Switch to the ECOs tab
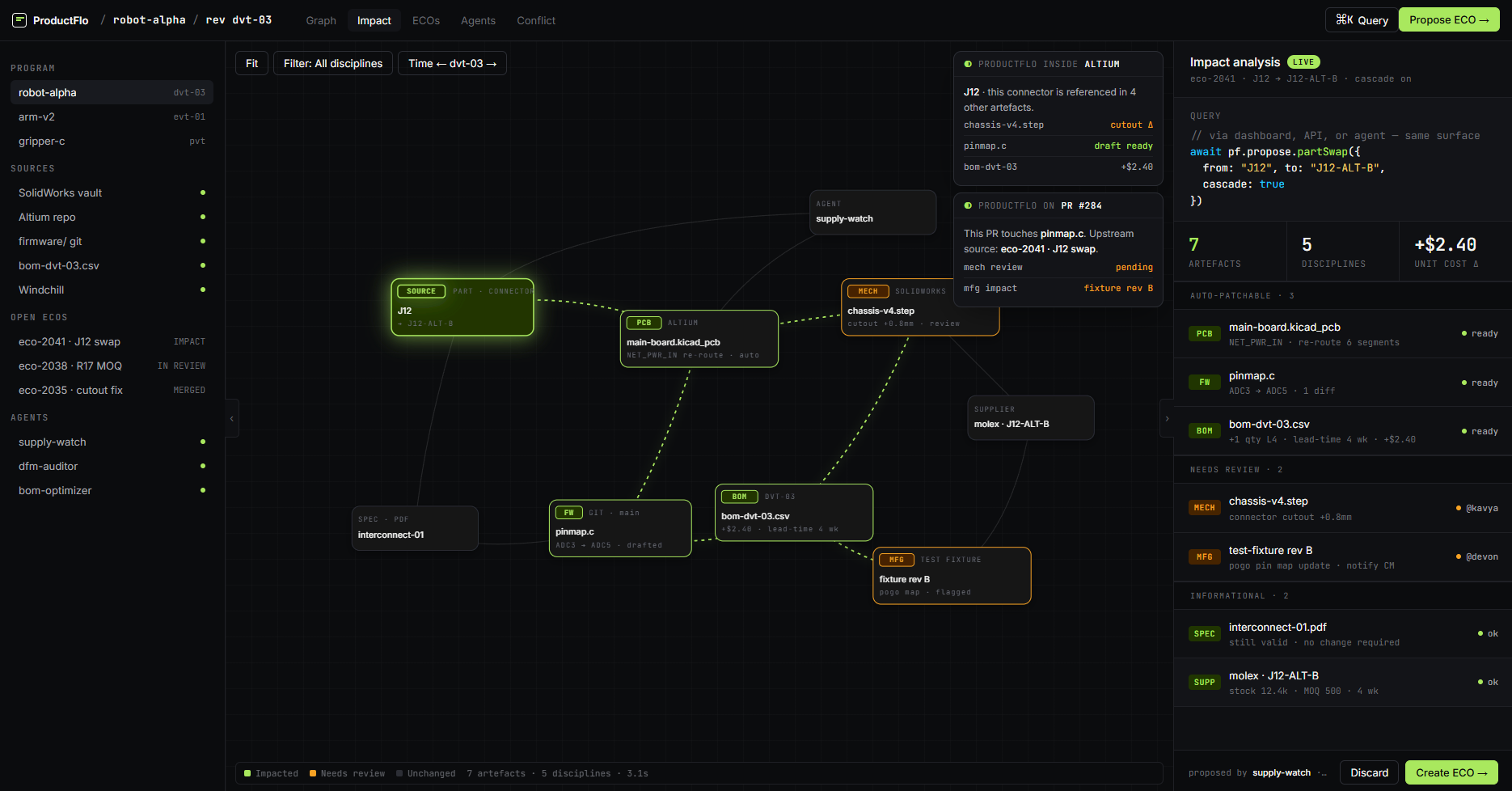1512x791 pixels. pyautogui.click(x=425, y=20)
